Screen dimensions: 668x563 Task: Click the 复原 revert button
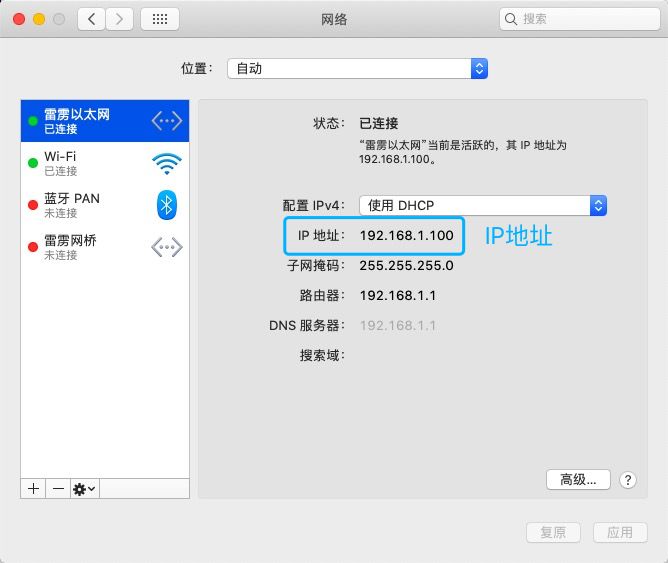tap(553, 532)
